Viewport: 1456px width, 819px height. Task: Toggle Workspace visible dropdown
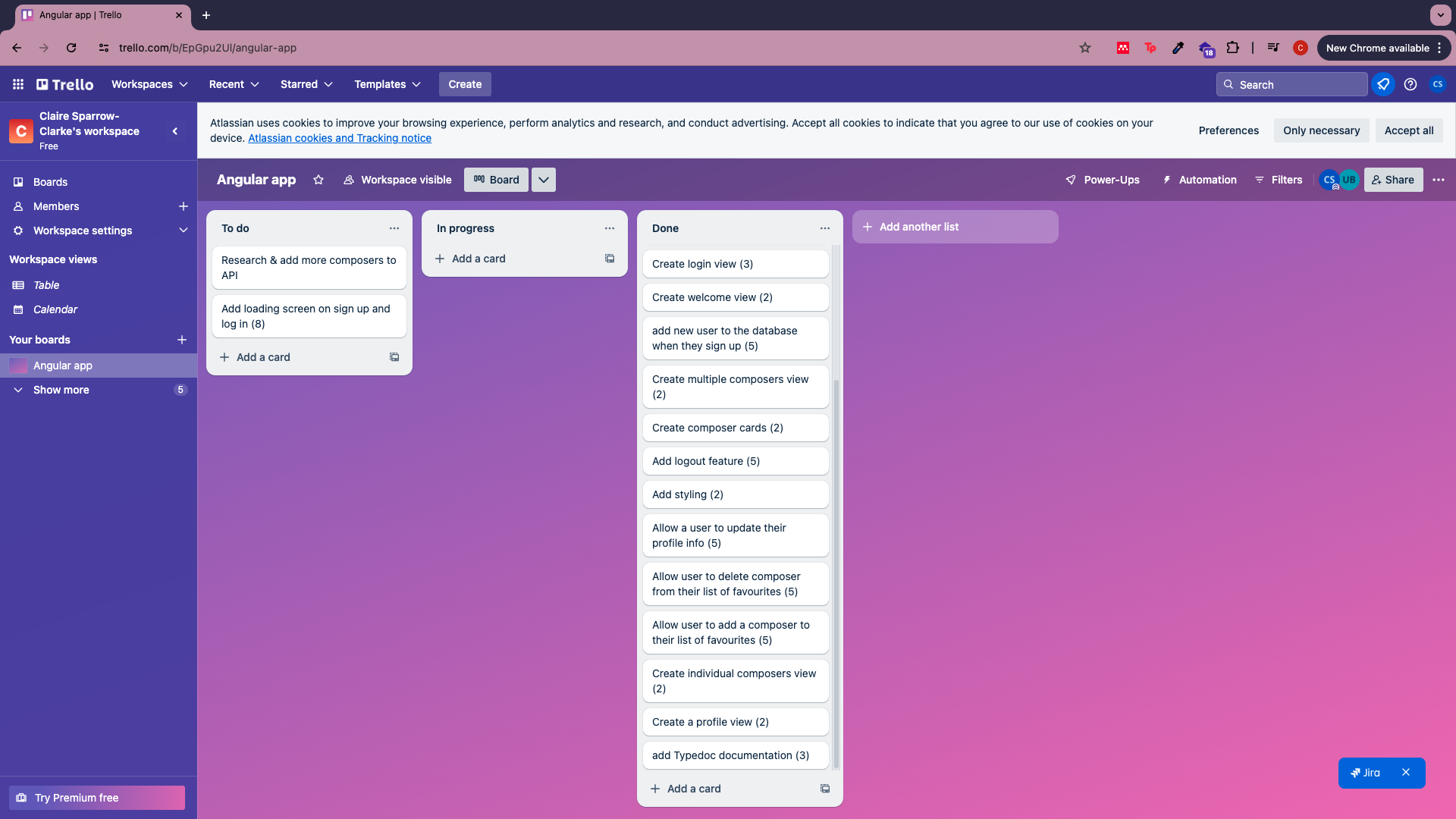[x=397, y=179]
